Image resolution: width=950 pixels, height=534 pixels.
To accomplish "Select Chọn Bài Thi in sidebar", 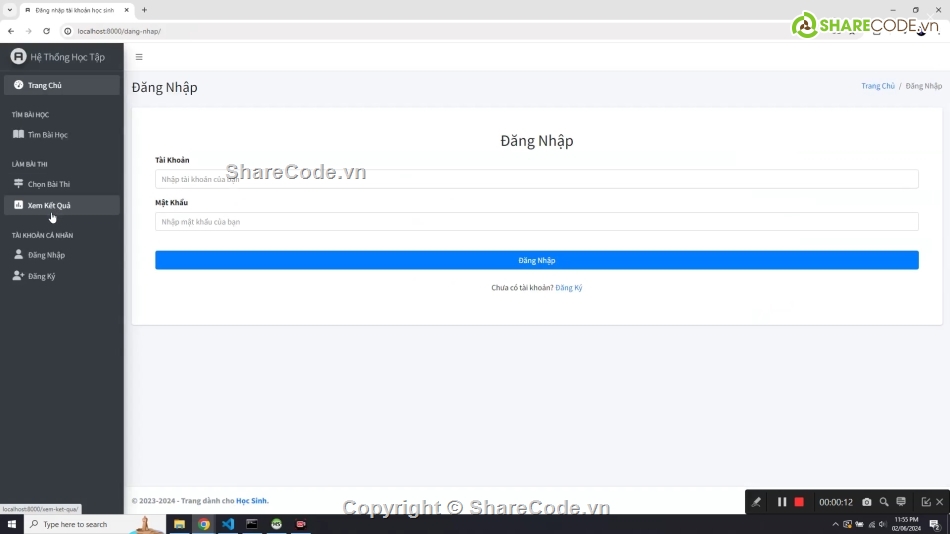I will pos(62,184).
